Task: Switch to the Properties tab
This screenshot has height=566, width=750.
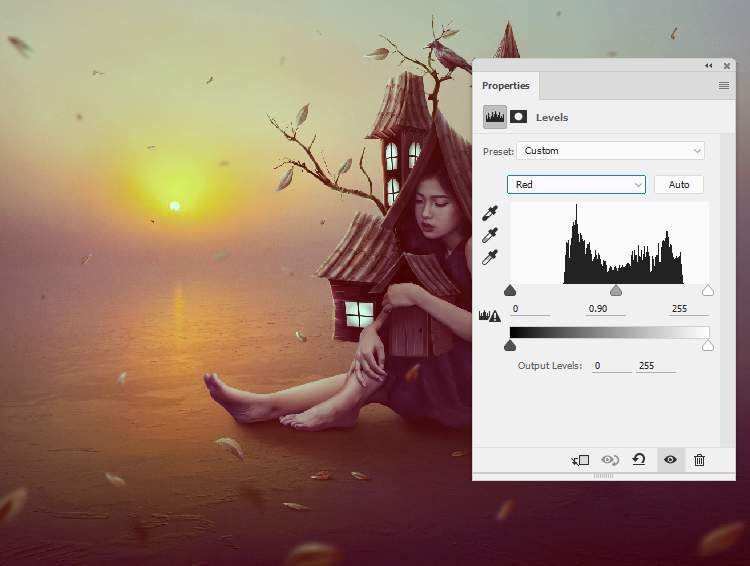Action: [x=506, y=86]
